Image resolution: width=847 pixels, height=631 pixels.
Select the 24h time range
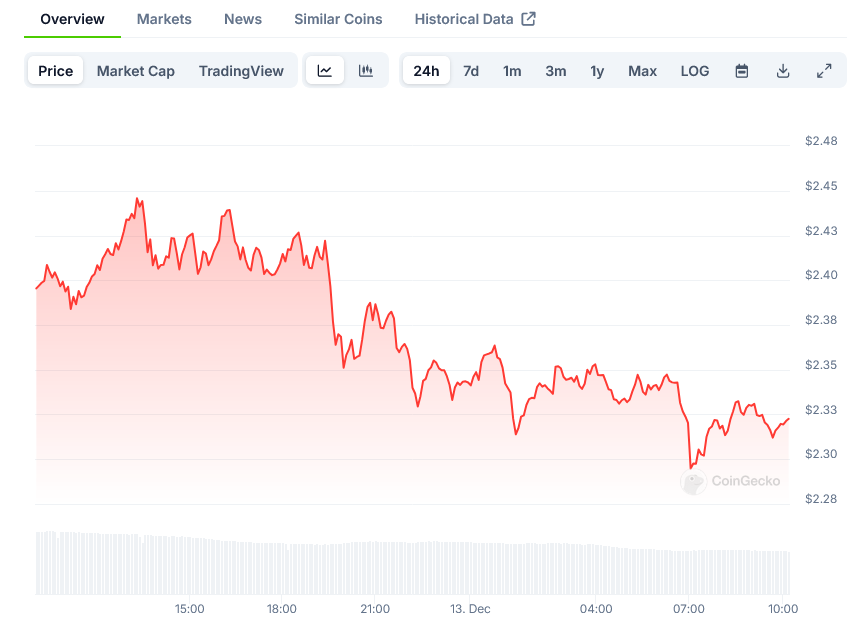[x=426, y=71]
